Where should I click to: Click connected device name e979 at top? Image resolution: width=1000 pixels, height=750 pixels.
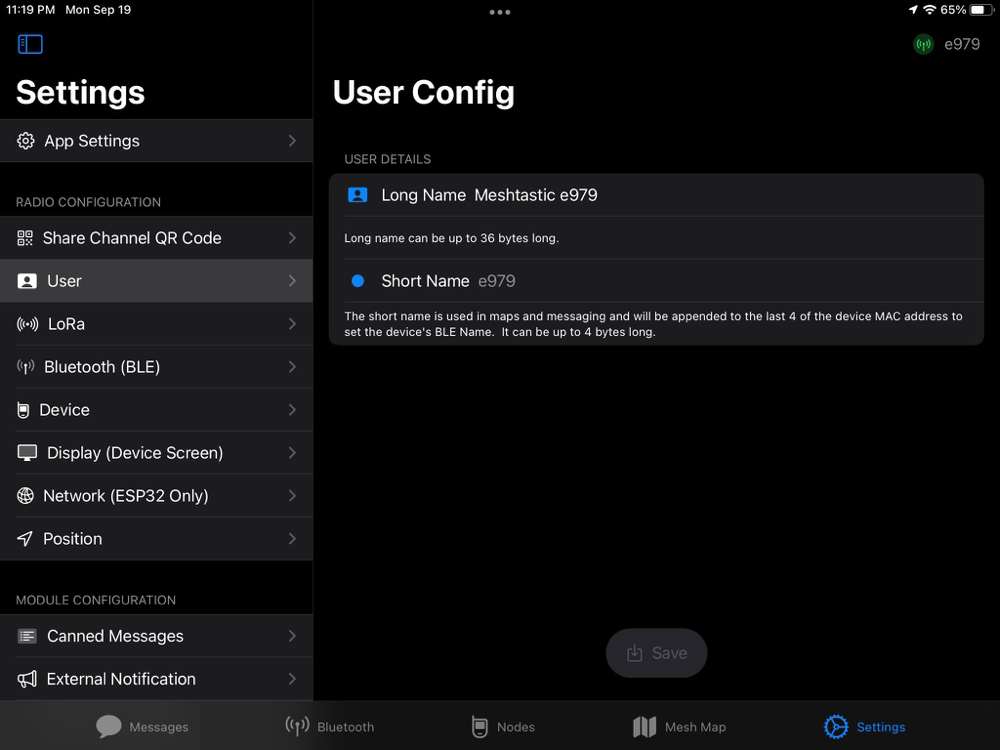click(962, 44)
